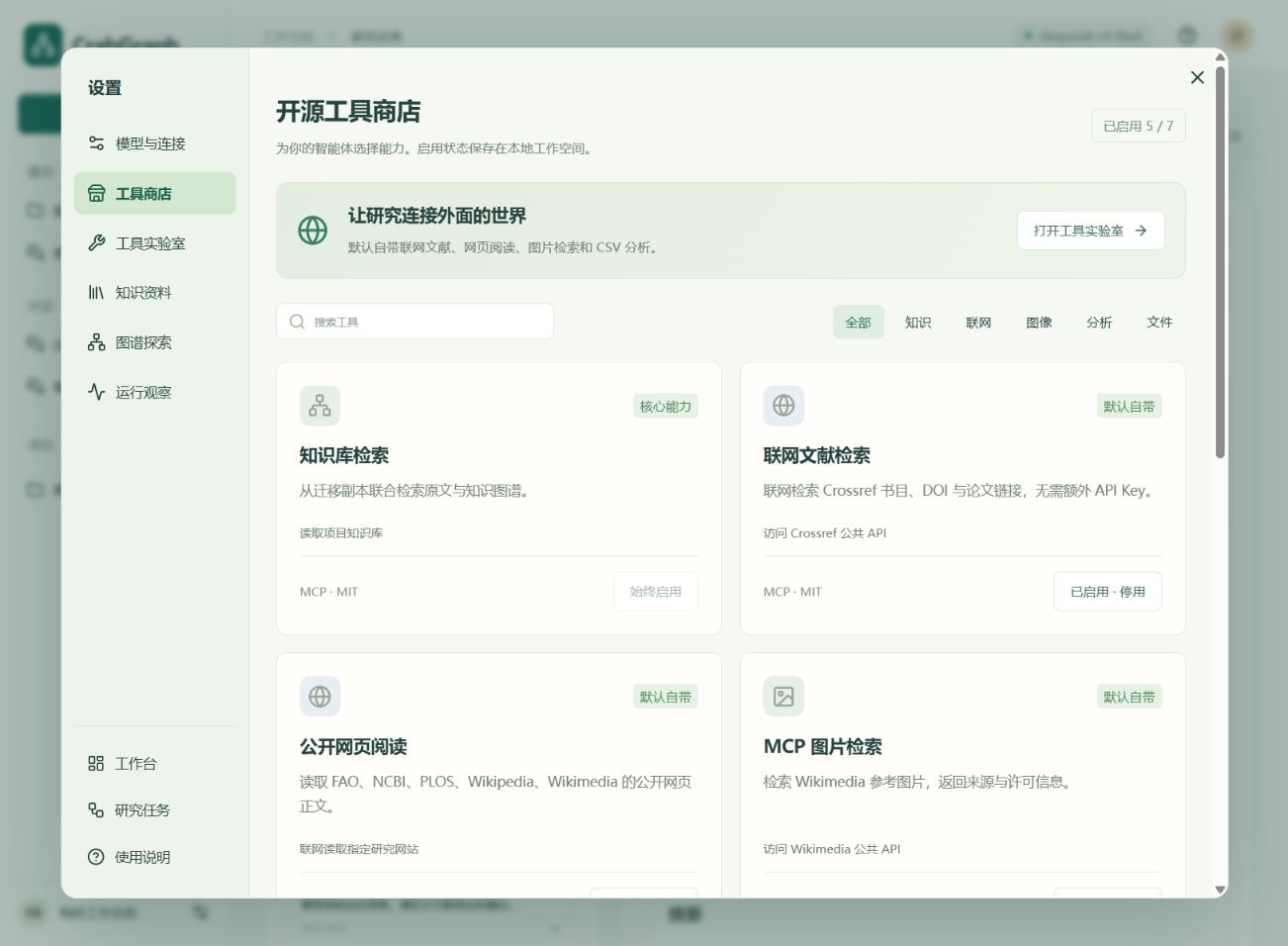Click the magnifier icon in search box
Viewport: 1288px width, 946px height.
(297, 322)
